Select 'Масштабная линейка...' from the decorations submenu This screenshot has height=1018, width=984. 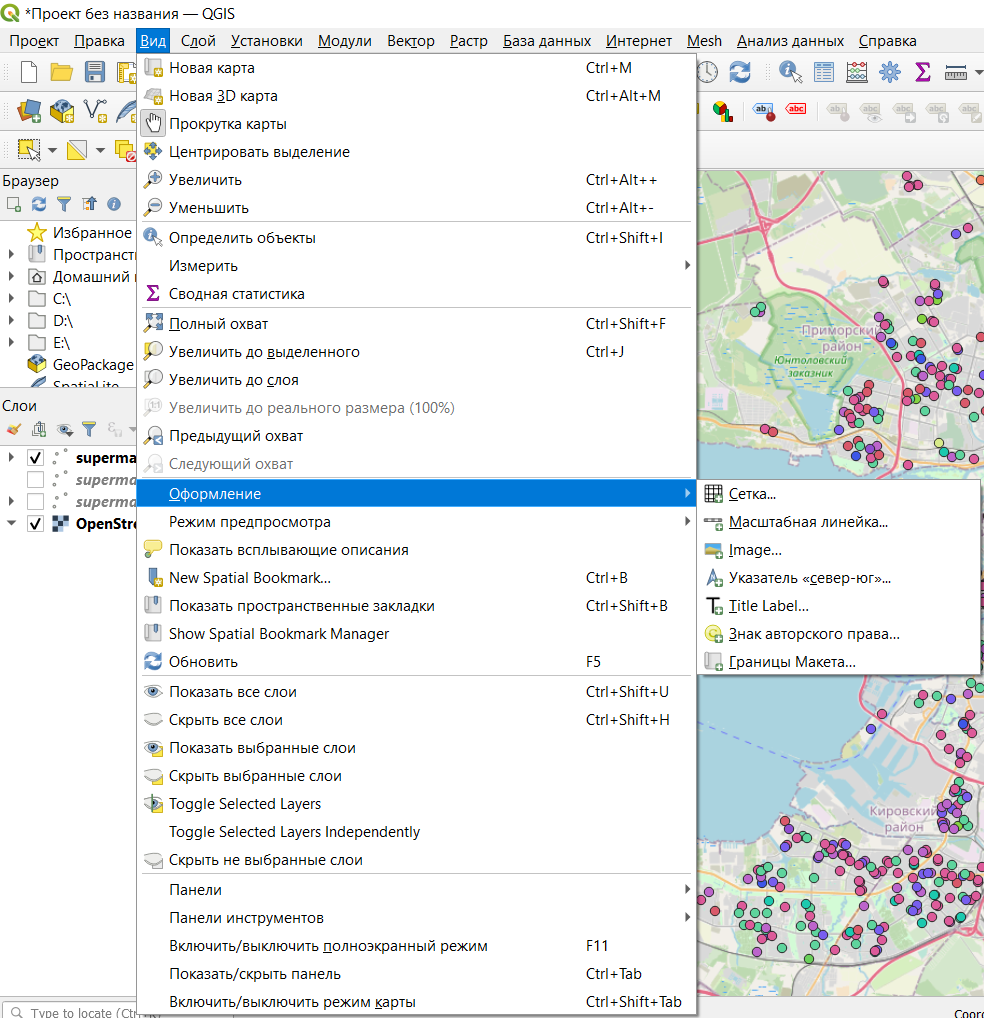pyautogui.click(x=808, y=522)
